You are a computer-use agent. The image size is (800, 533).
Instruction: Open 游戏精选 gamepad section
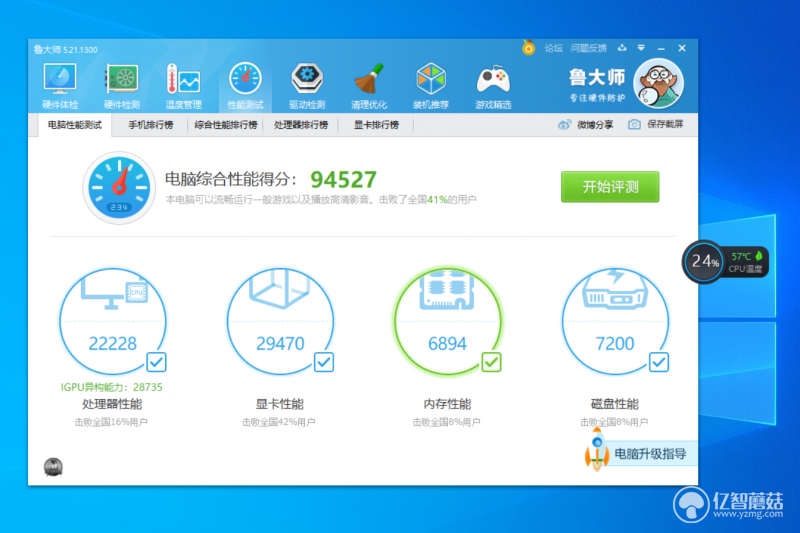tap(493, 86)
